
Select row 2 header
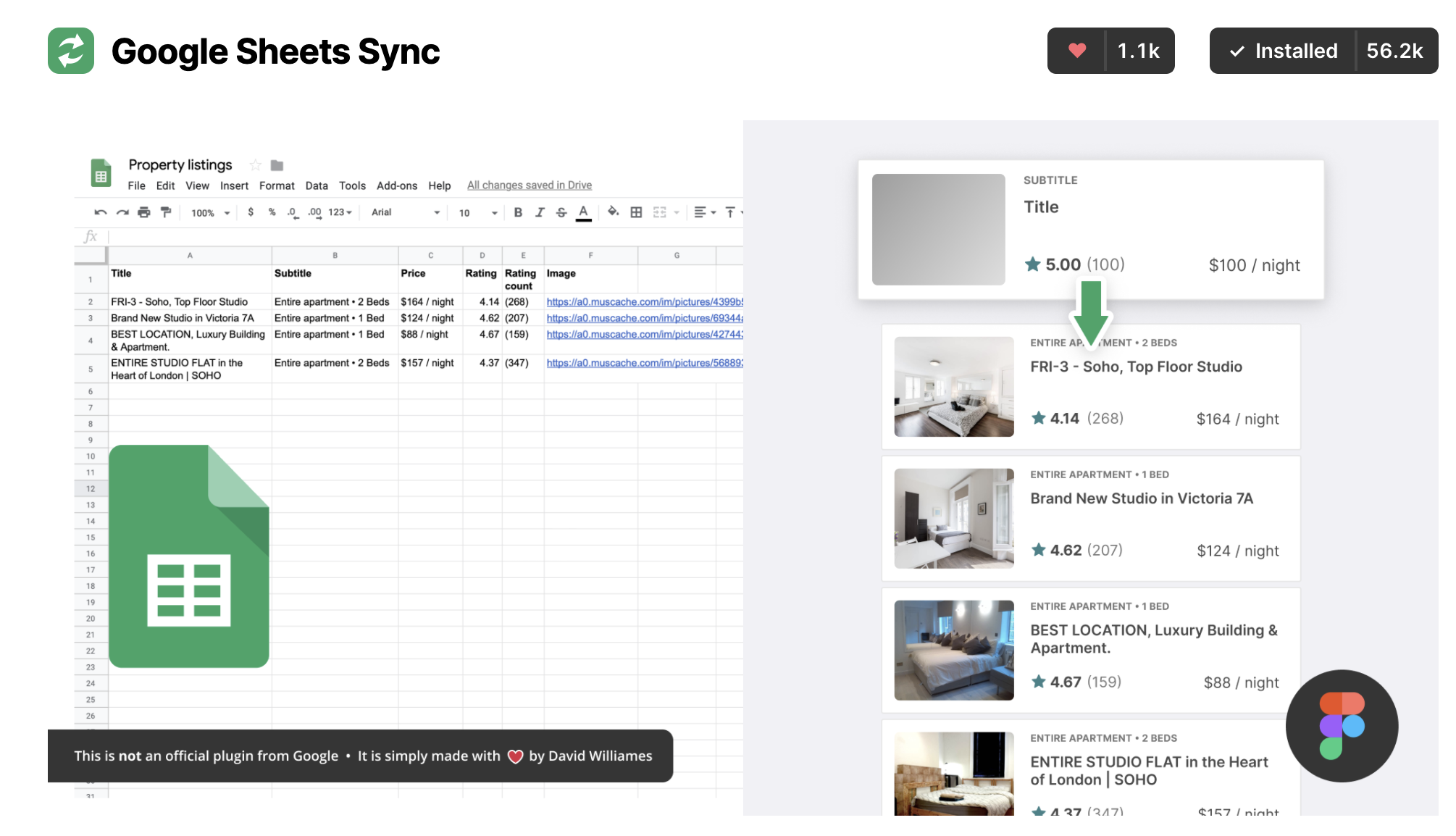[x=91, y=301]
